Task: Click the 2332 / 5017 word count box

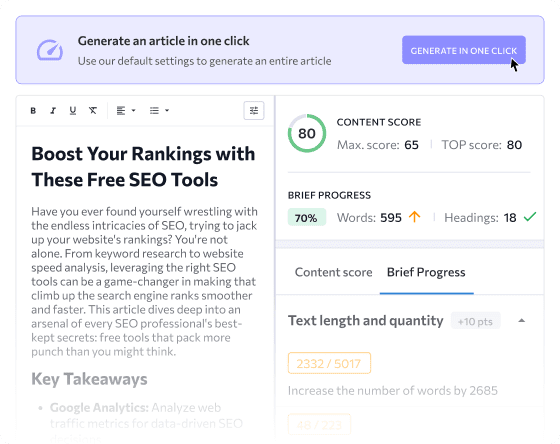Action: [329, 363]
